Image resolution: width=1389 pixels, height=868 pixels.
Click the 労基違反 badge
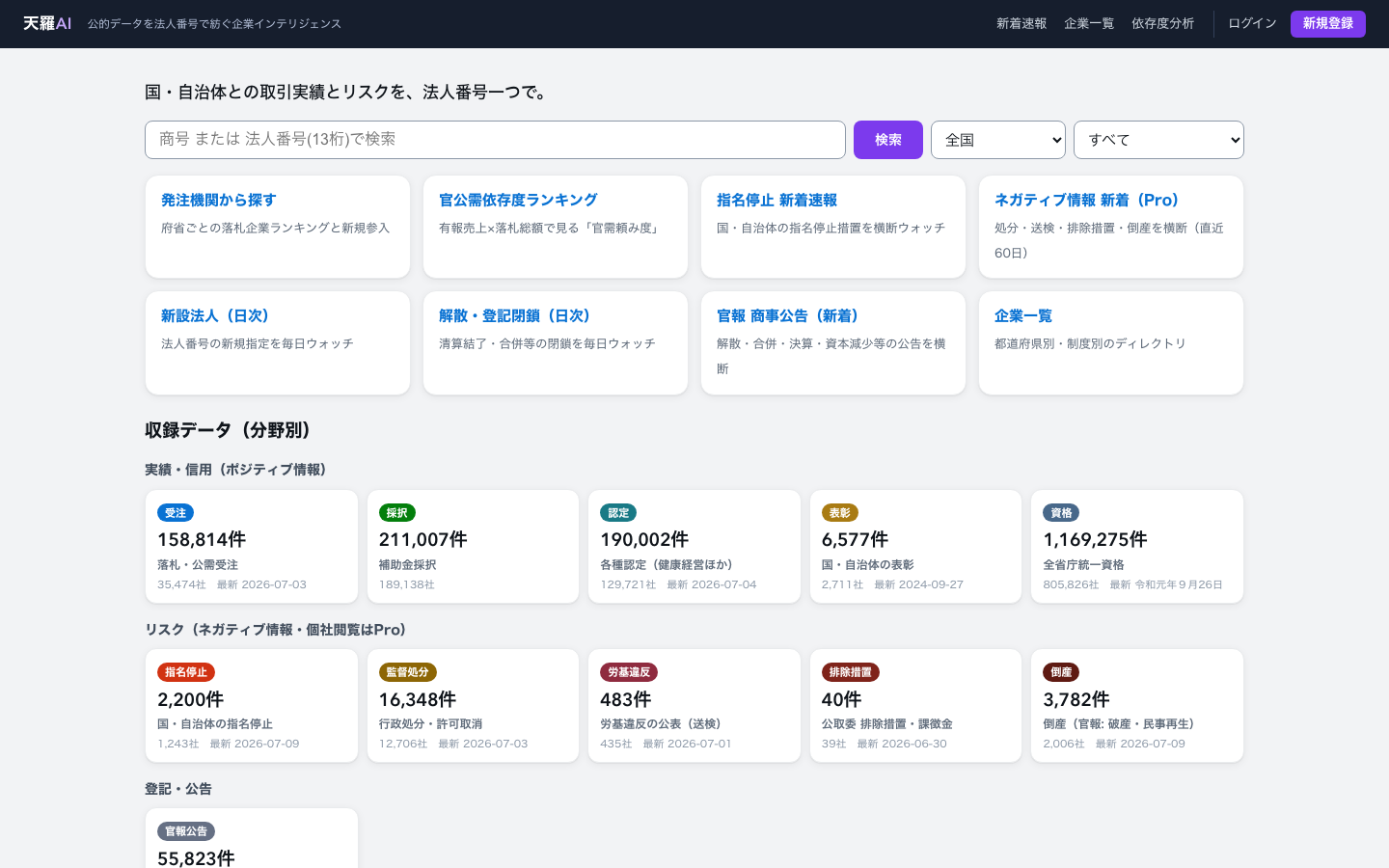629,672
